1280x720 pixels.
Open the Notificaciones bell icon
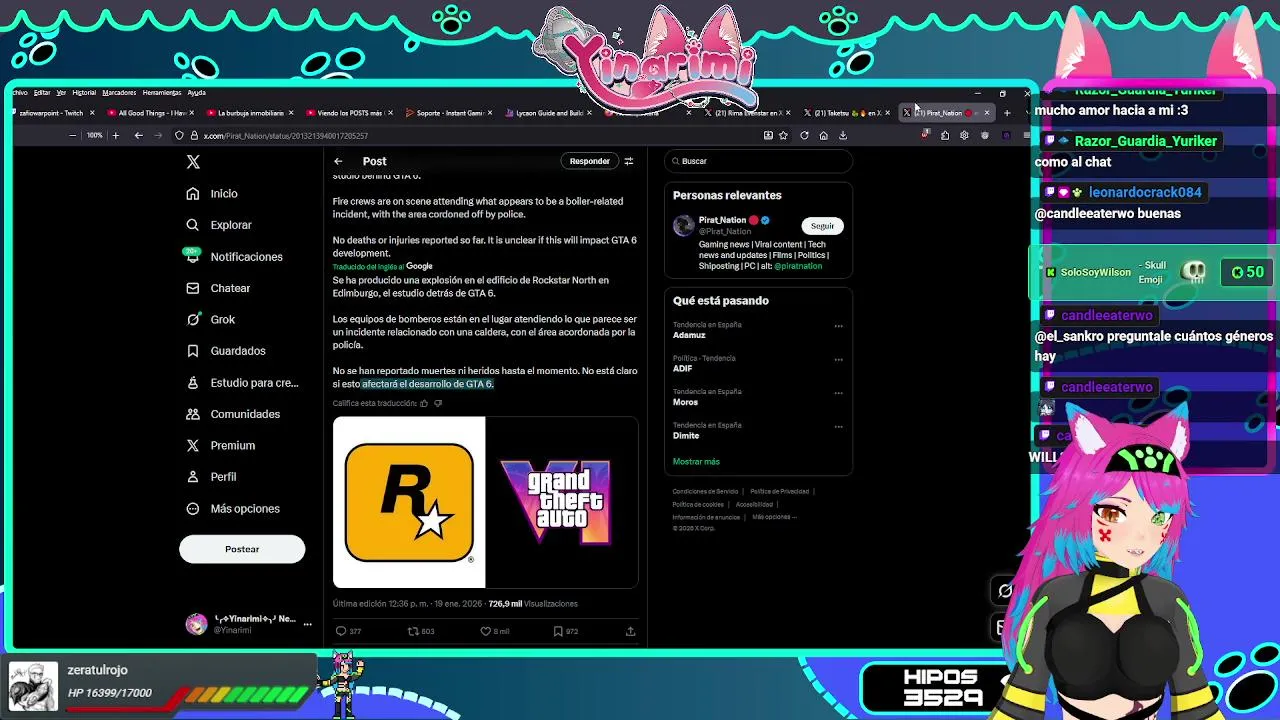point(192,256)
